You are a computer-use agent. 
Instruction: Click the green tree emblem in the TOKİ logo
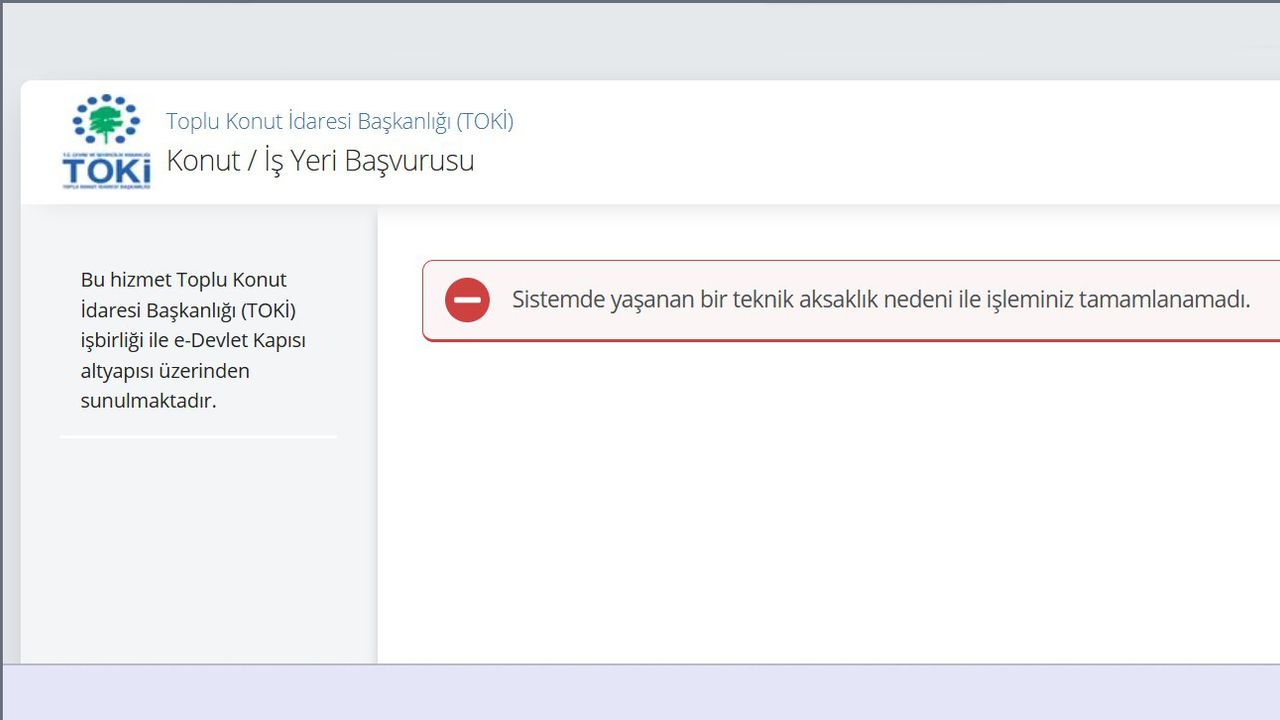tap(106, 122)
